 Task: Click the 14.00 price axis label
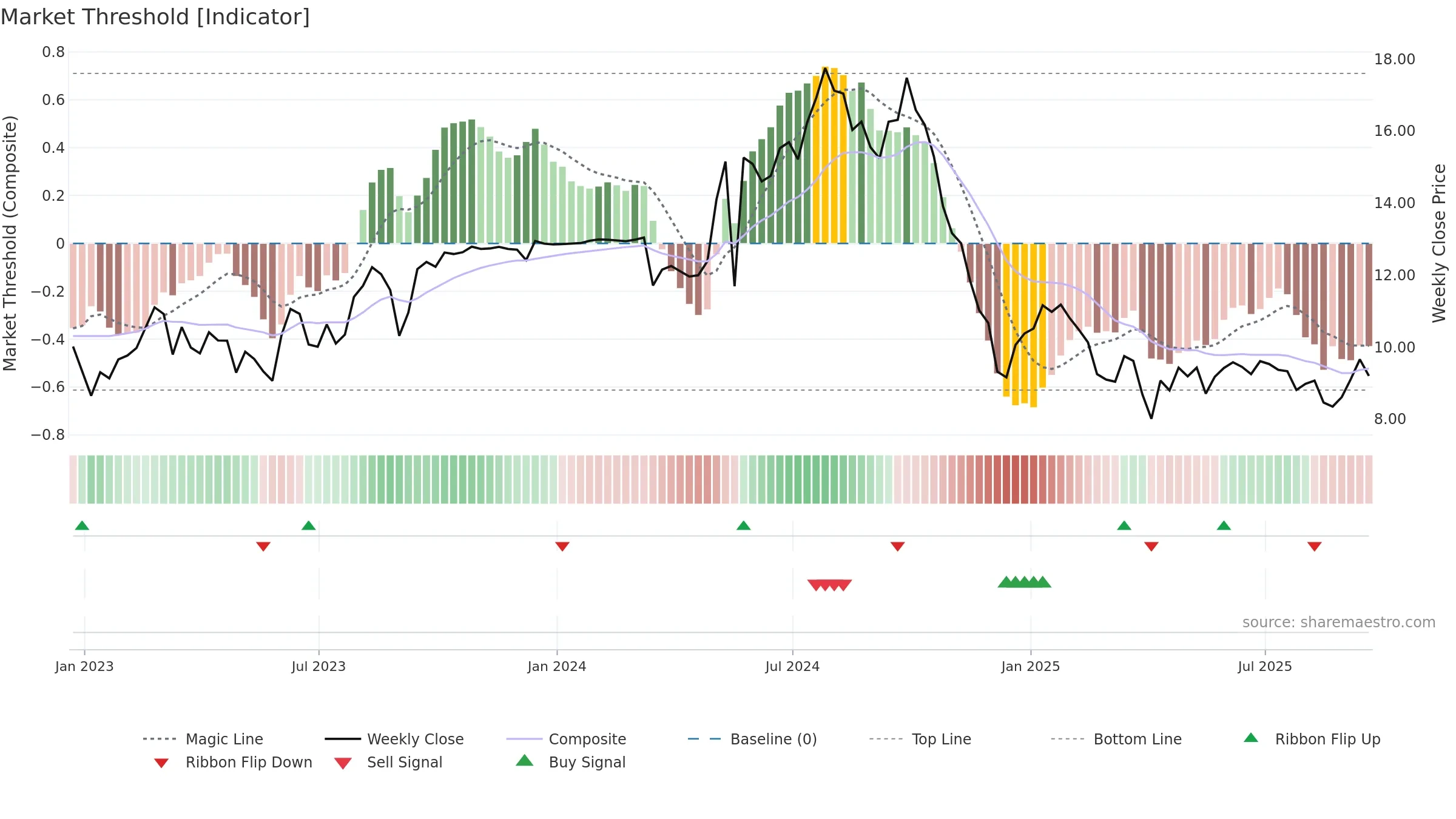(x=1395, y=203)
